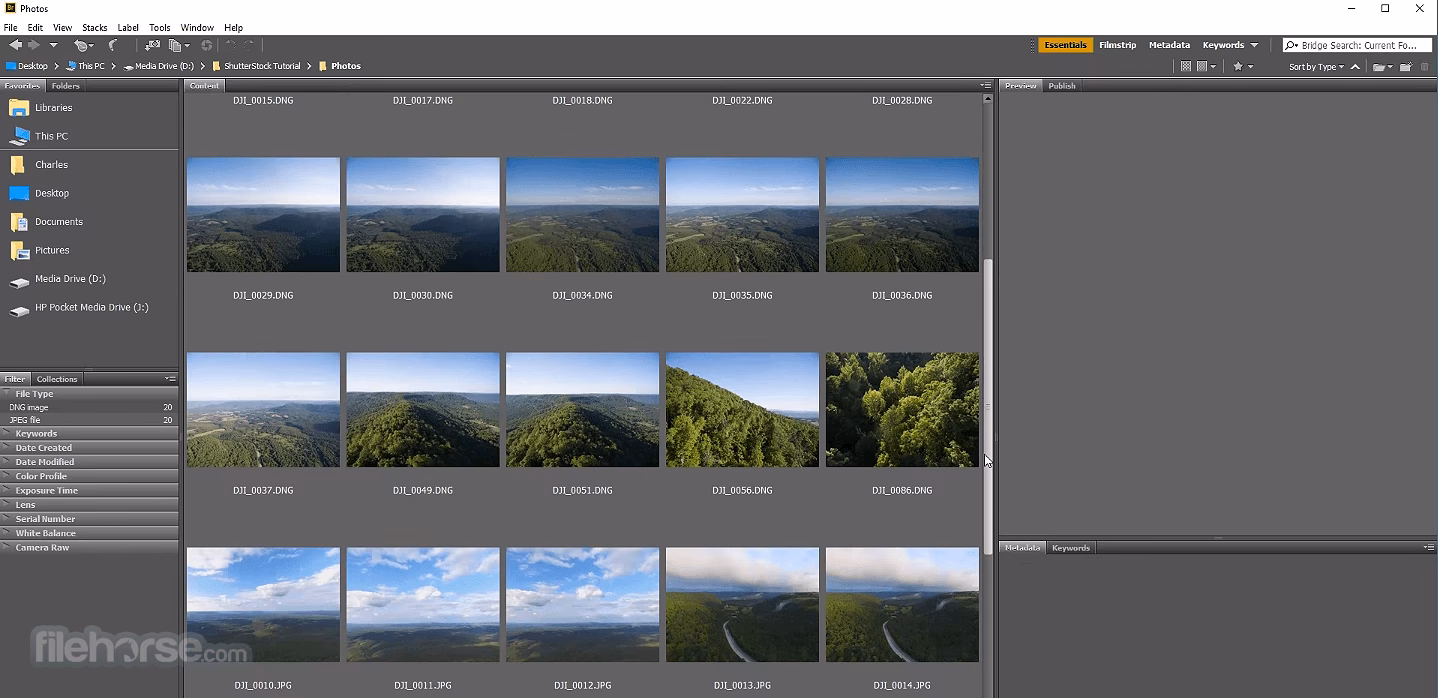Toggle ascending sort order arrow
Image resolution: width=1438 pixels, height=698 pixels.
1354,66
